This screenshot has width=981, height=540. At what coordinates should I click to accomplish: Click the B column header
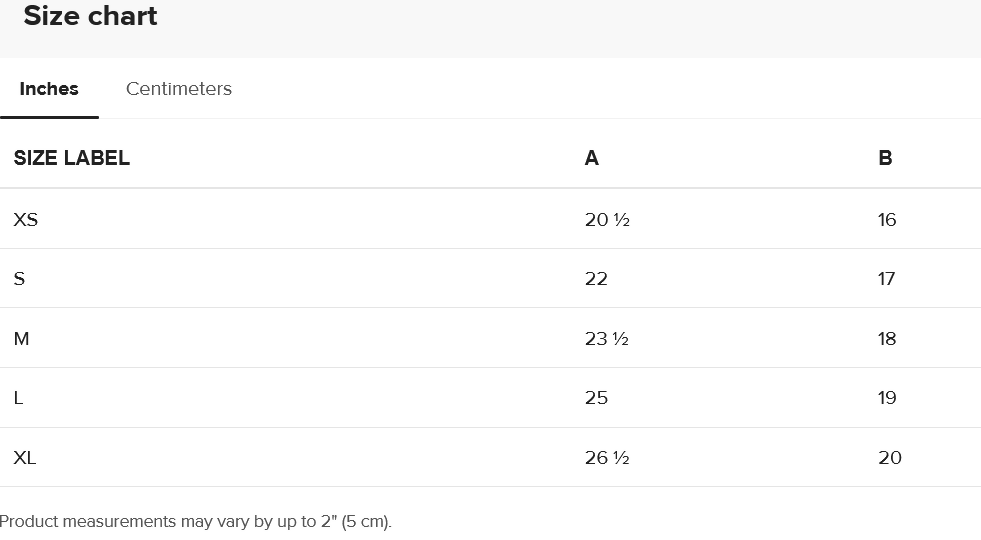pyautogui.click(x=885, y=158)
